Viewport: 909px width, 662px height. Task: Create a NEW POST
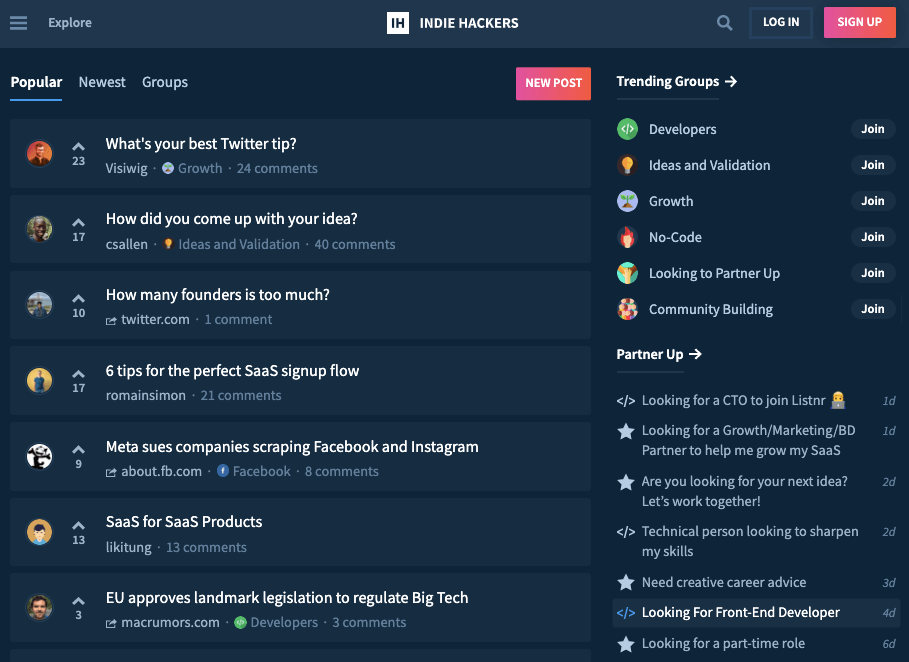pyautogui.click(x=553, y=83)
